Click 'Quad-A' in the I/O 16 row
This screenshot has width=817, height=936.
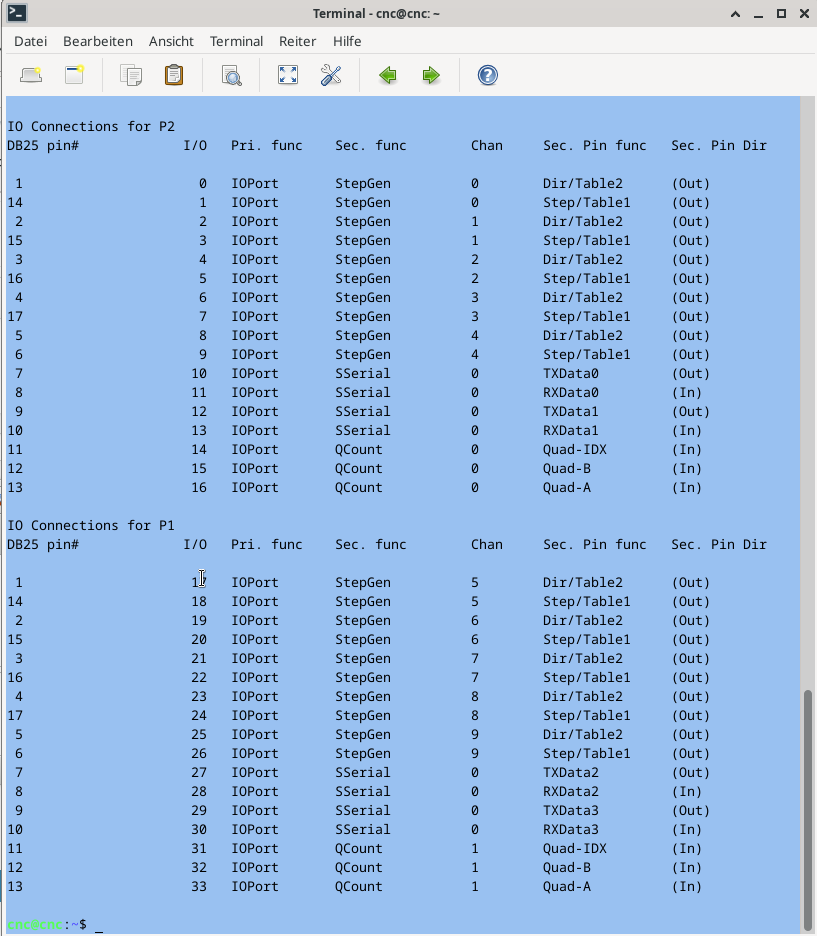566,488
